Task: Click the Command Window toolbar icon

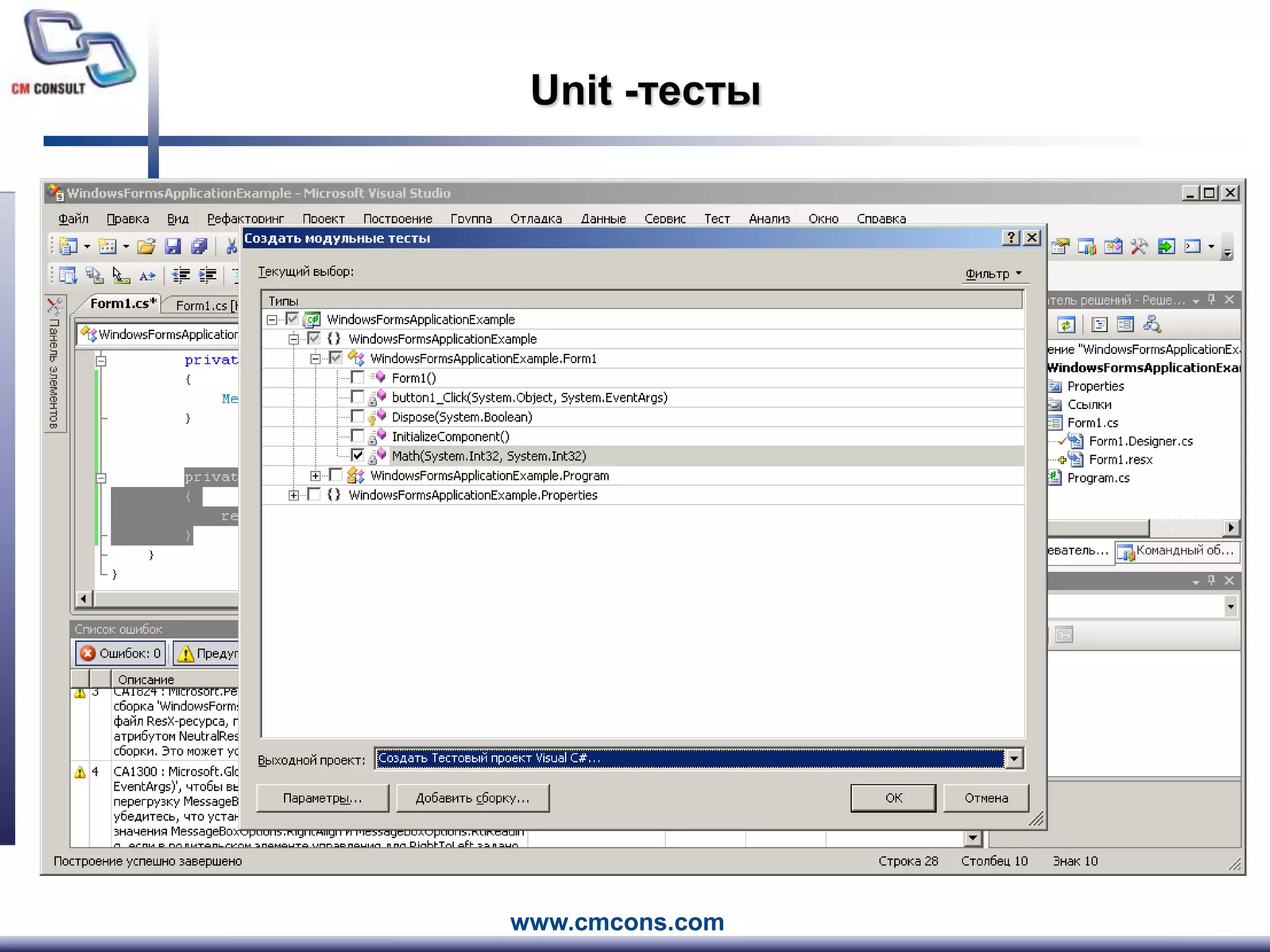Action: (1192, 246)
